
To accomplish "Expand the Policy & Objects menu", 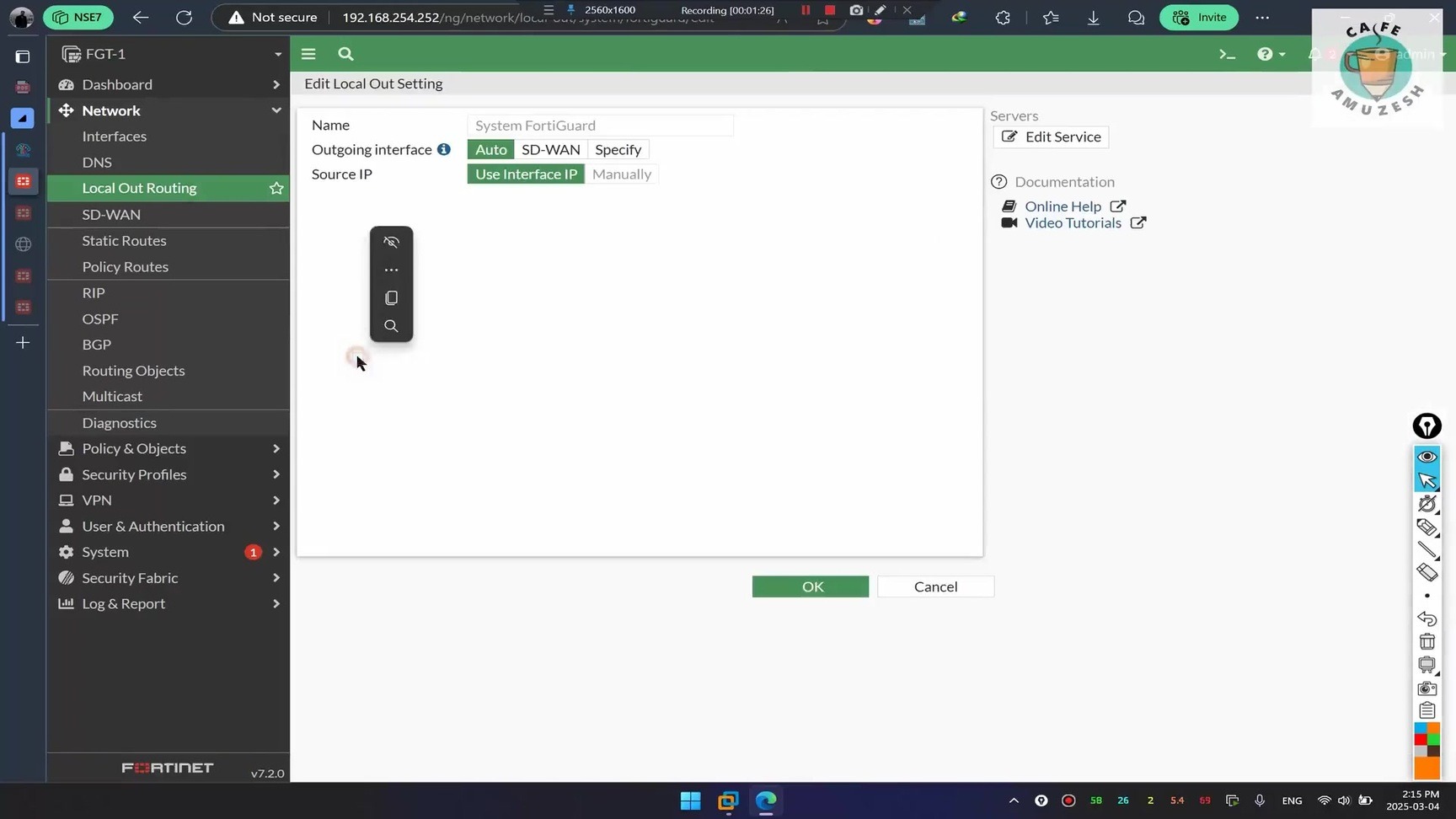I will pyautogui.click(x=169, y=448).
